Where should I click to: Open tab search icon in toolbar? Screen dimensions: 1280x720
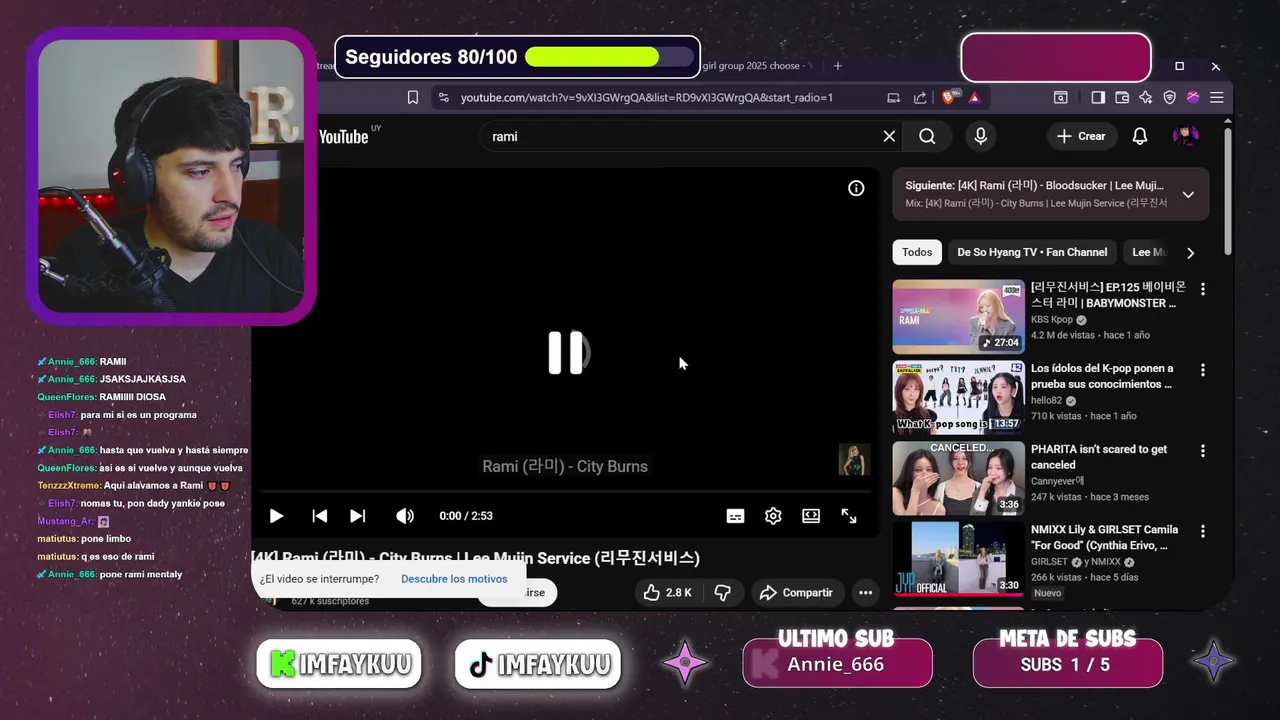pyautogui.click(x=1060, y=97)
